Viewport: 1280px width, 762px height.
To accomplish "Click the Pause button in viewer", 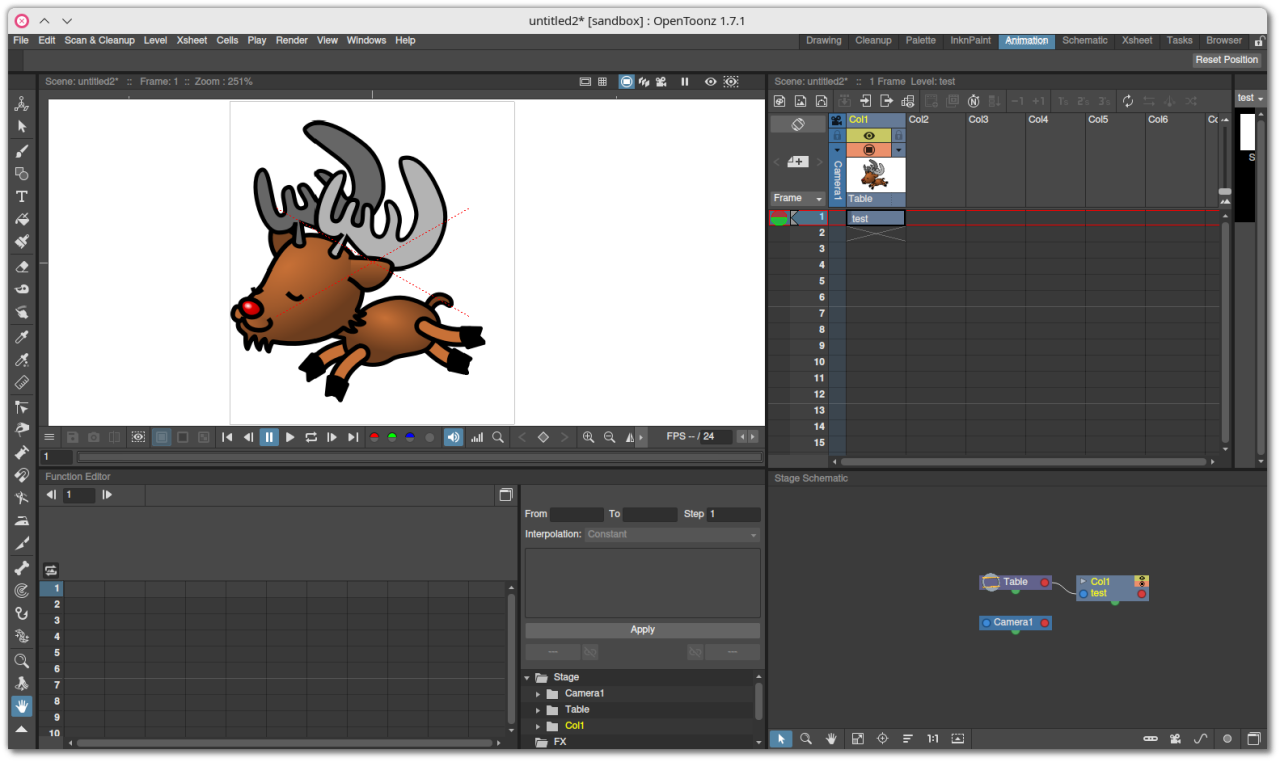I will coord(269,437).
